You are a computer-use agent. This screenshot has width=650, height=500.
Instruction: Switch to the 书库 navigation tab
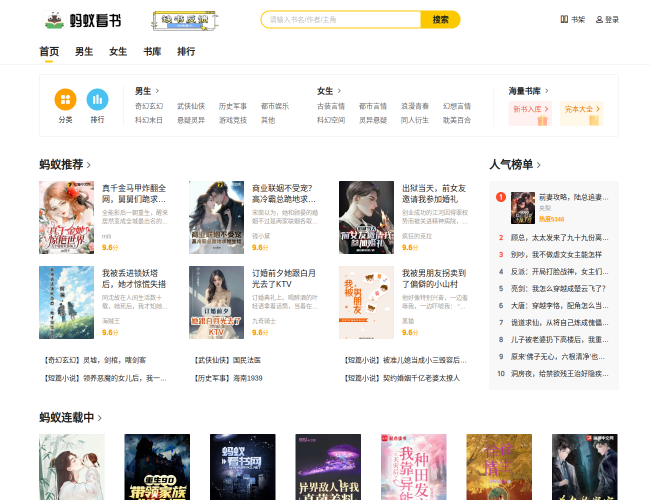tap(152, 51)
